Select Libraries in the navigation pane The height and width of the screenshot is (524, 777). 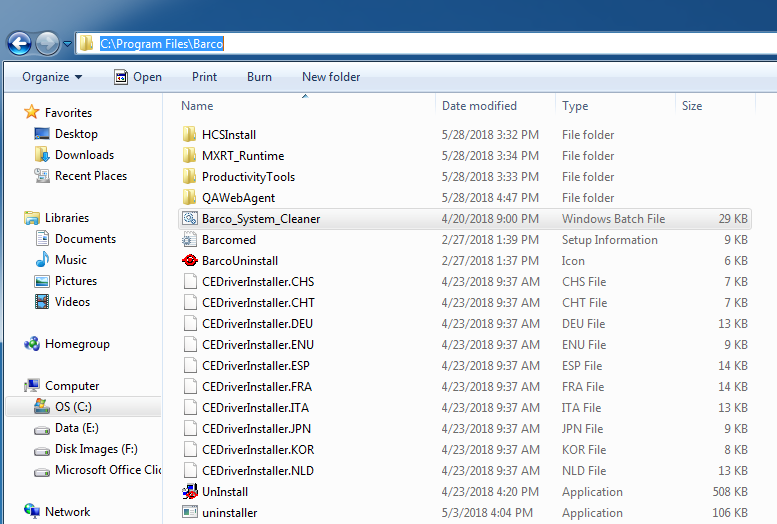pyautogui.click(x=67, y=218)
